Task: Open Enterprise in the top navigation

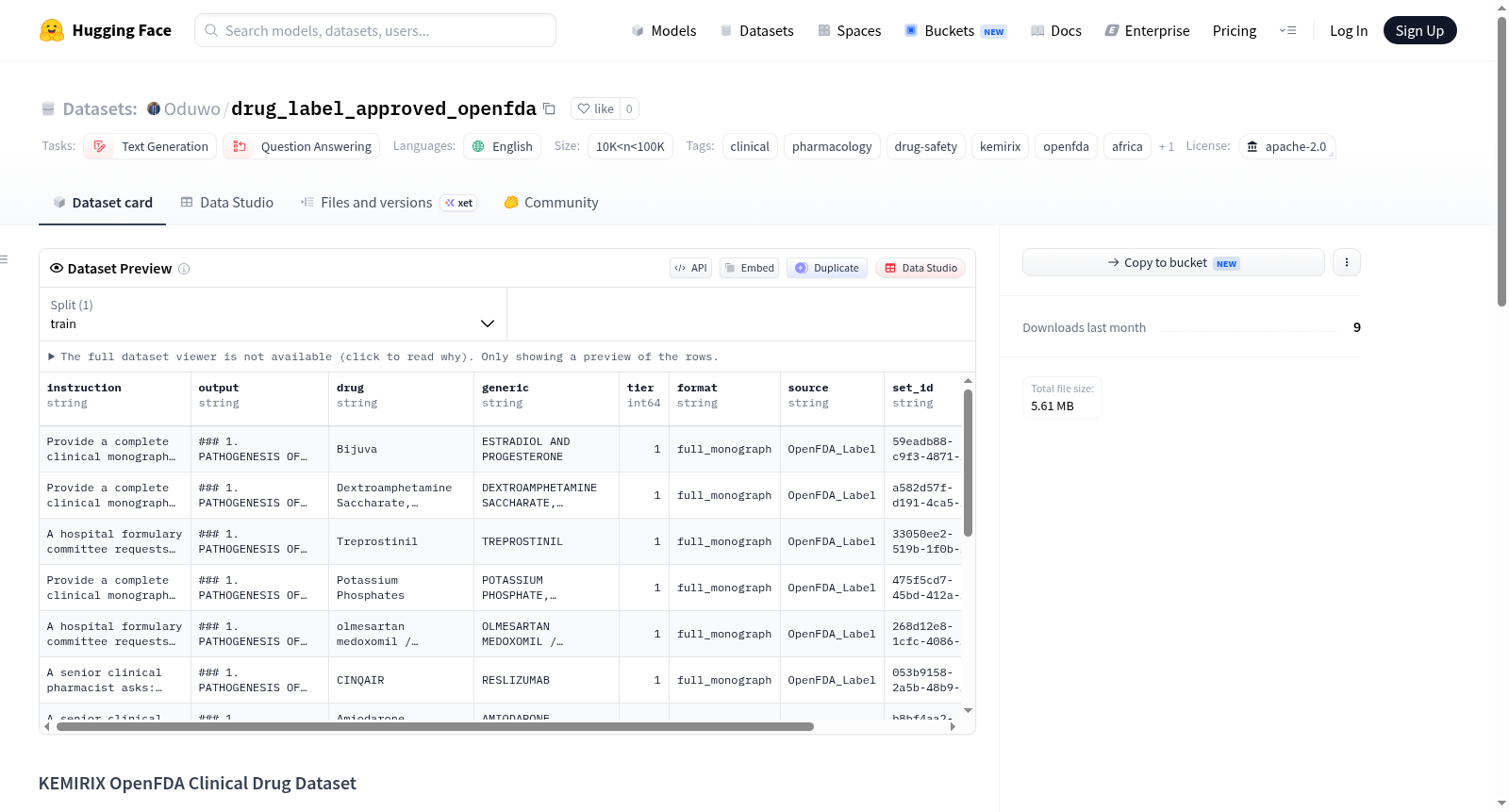Action: pos(1147,30)
